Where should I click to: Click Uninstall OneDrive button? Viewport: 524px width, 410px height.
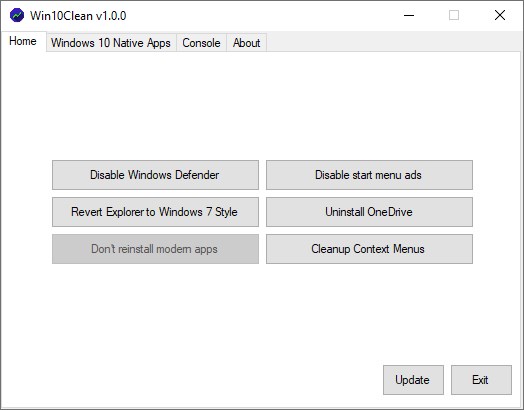coord(369,212)
